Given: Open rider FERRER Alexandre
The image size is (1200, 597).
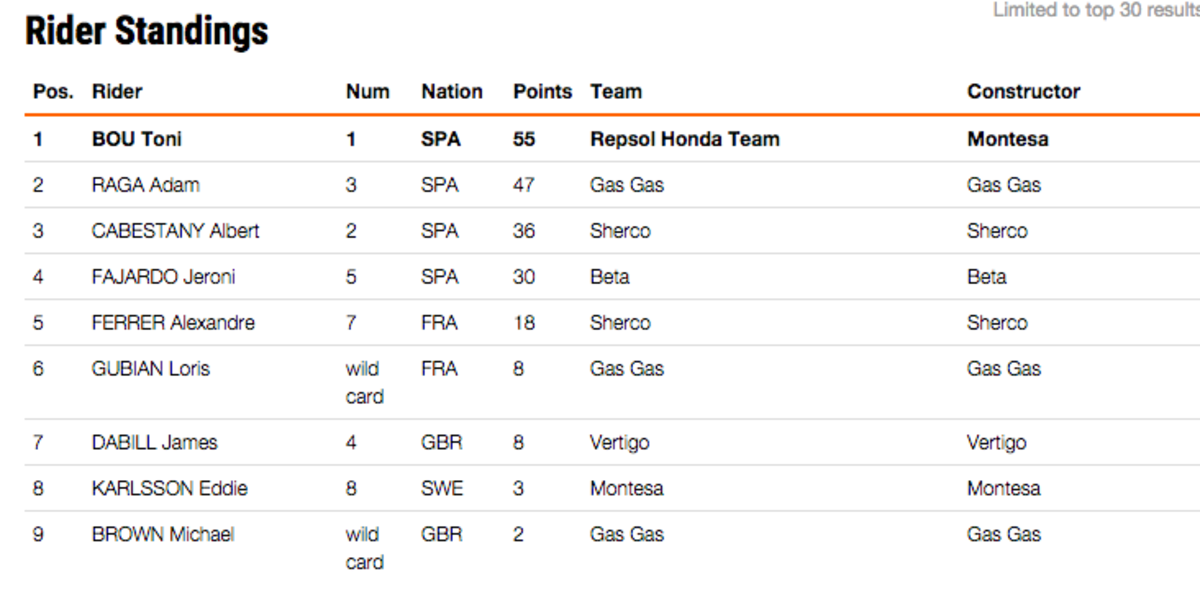Looking at the screenshot, I should point(173,323).
